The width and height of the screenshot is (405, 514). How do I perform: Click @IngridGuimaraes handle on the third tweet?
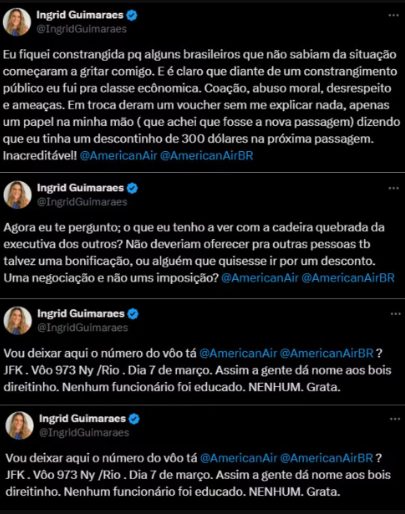[82, 328]
